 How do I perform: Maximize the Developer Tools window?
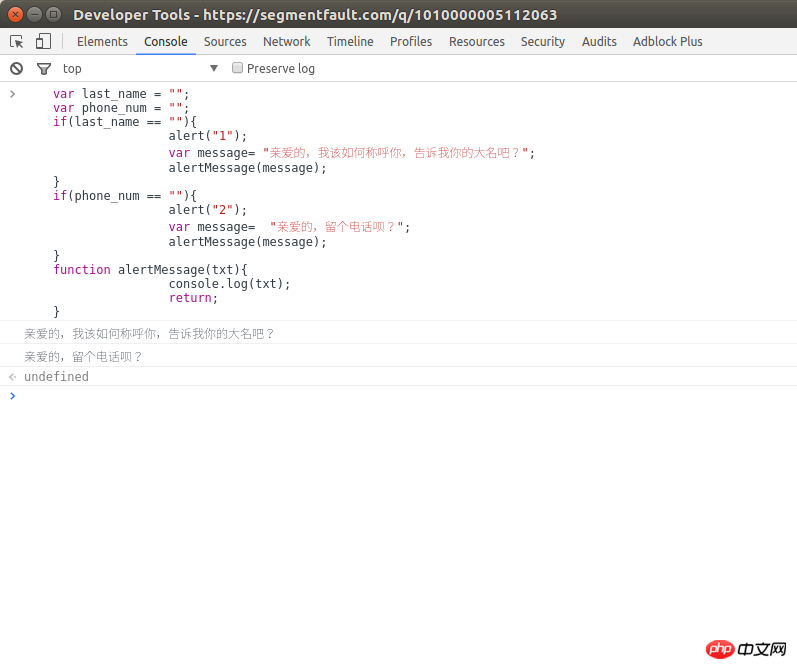[53, 14]
